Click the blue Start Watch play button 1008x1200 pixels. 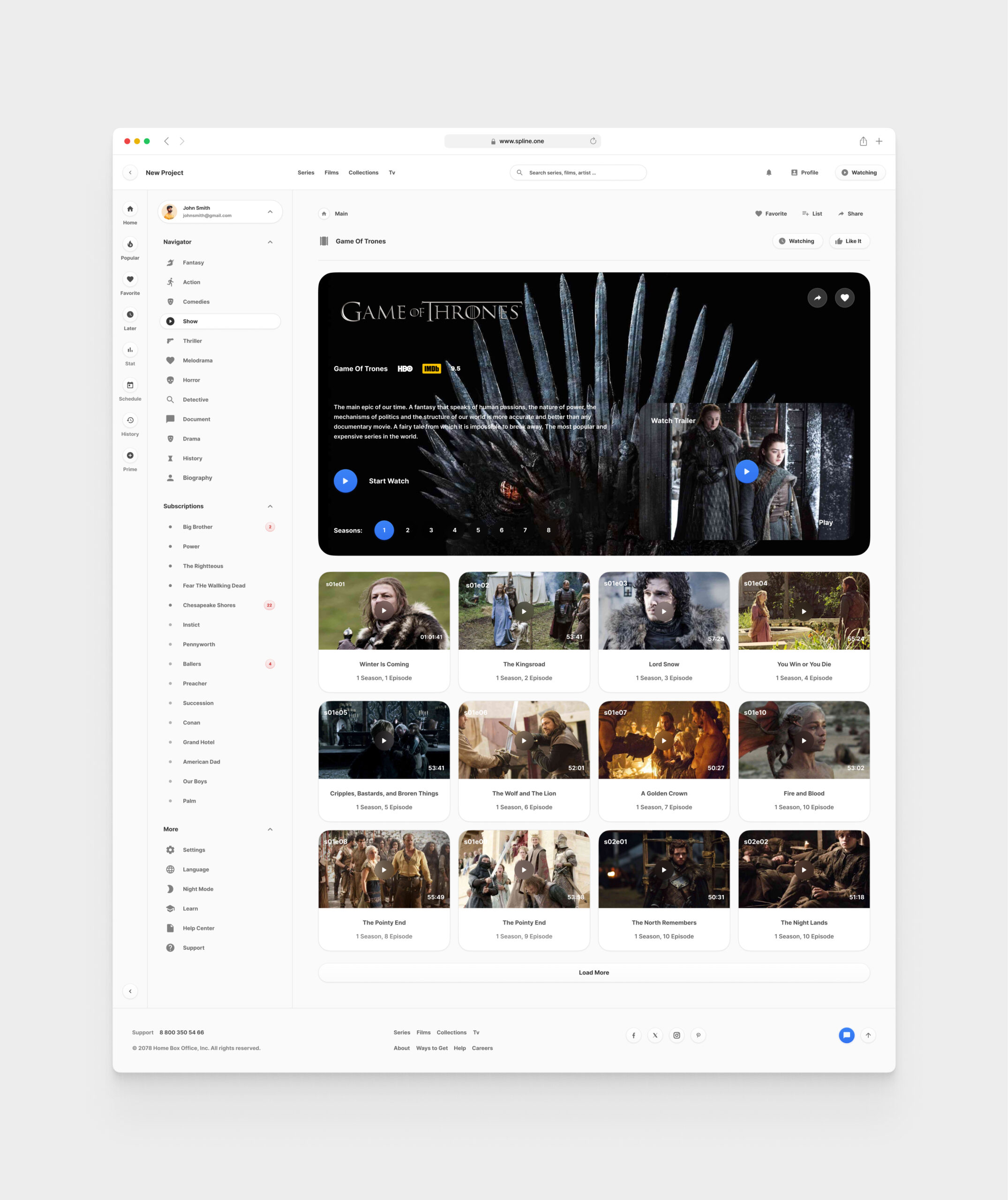point(345,481)
